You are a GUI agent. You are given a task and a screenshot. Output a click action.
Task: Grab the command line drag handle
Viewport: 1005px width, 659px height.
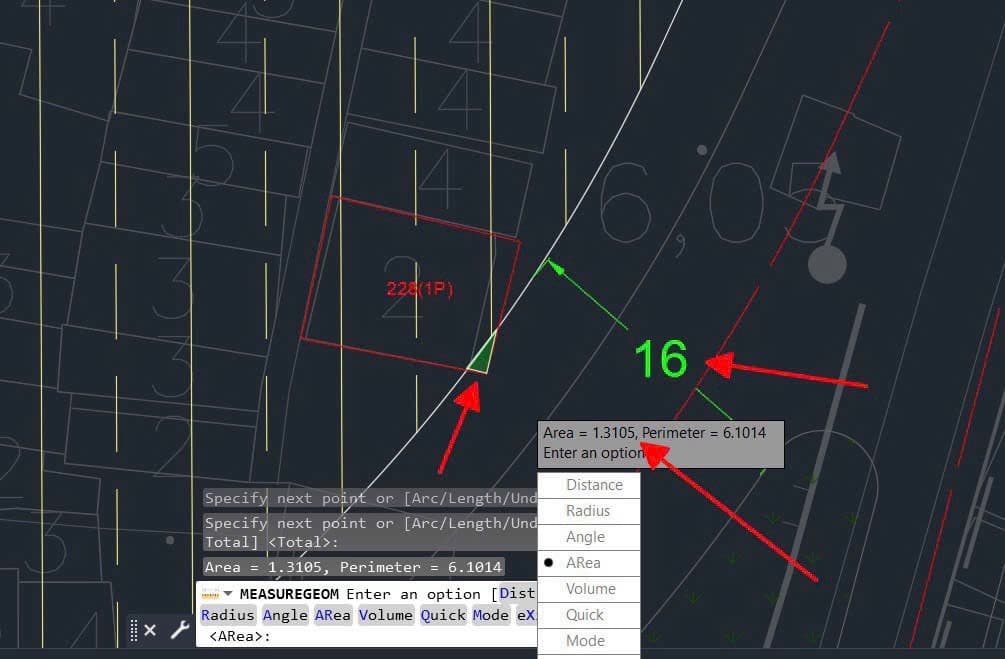[x=134, y=630]
